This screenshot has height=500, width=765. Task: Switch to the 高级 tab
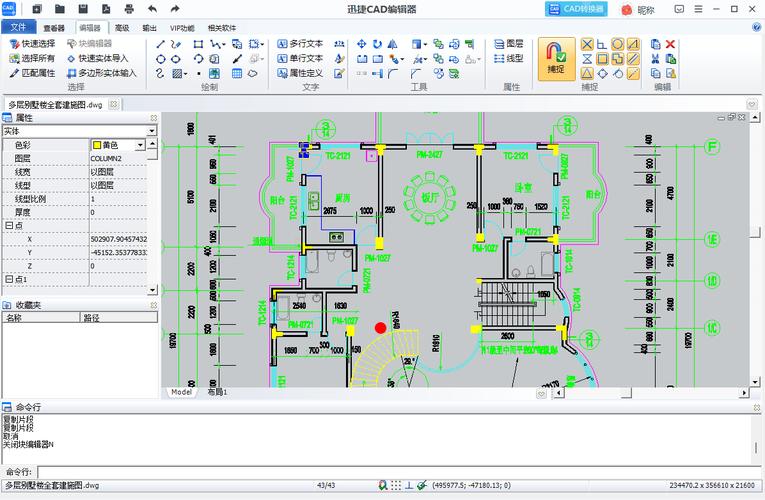click(122, 28)
